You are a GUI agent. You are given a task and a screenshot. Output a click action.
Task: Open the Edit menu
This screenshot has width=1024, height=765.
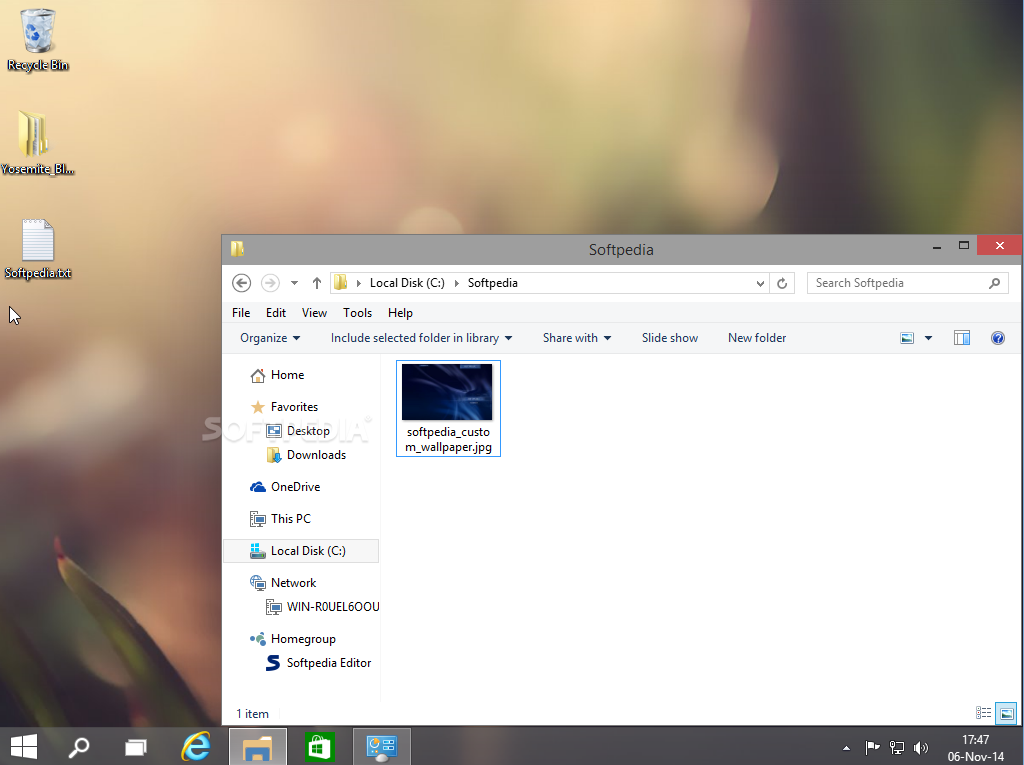click(276, 313)
